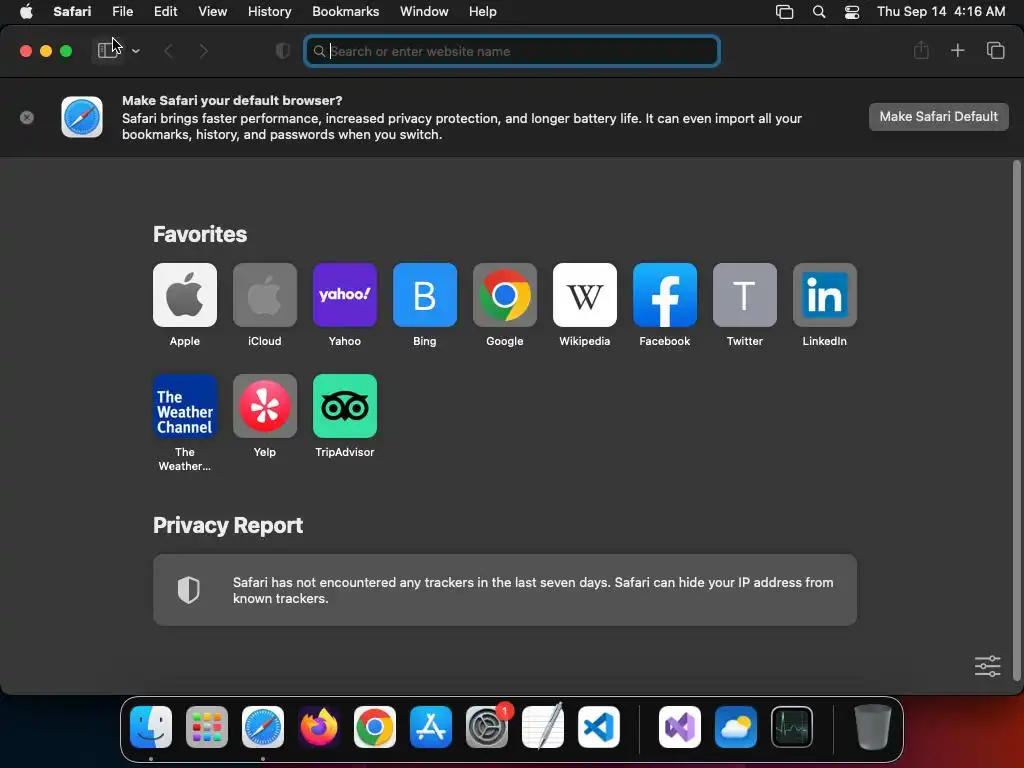Open the History menu
The height and width of the screenshot is (768, 1024).
(x=269, y=11)
